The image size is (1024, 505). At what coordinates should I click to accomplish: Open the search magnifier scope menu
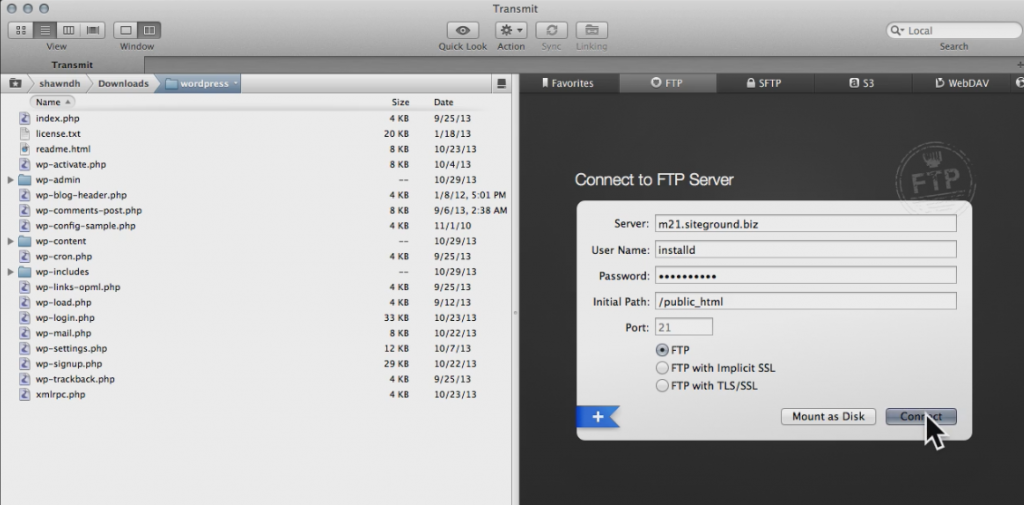tap(897, 31)
